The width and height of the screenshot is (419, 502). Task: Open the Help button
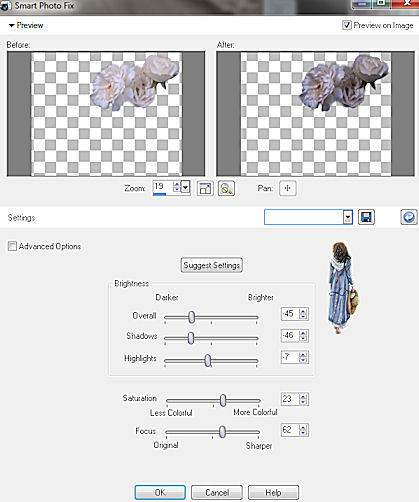(x=273, y=492)
